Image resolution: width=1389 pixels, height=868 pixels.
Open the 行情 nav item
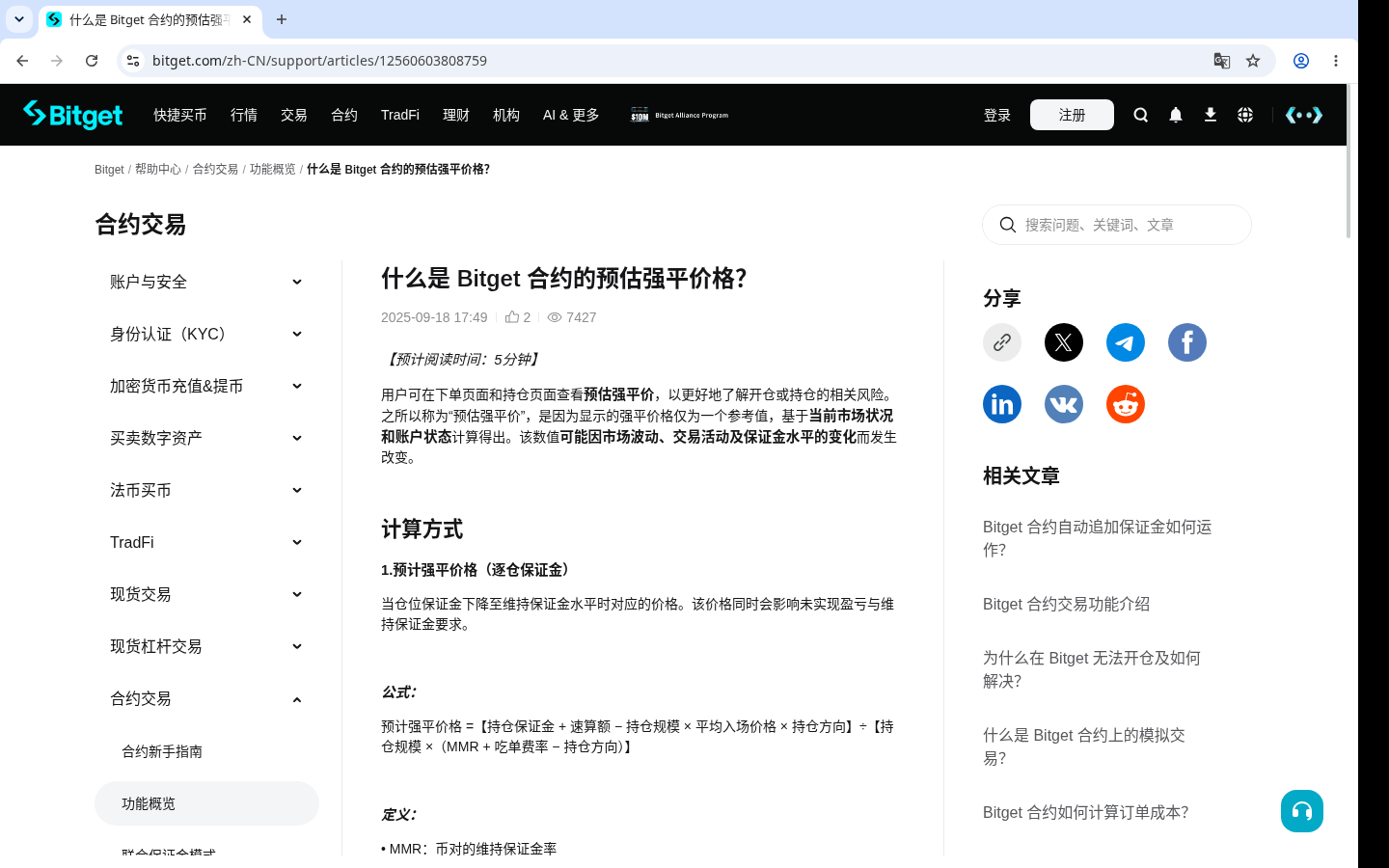point(244,115)
